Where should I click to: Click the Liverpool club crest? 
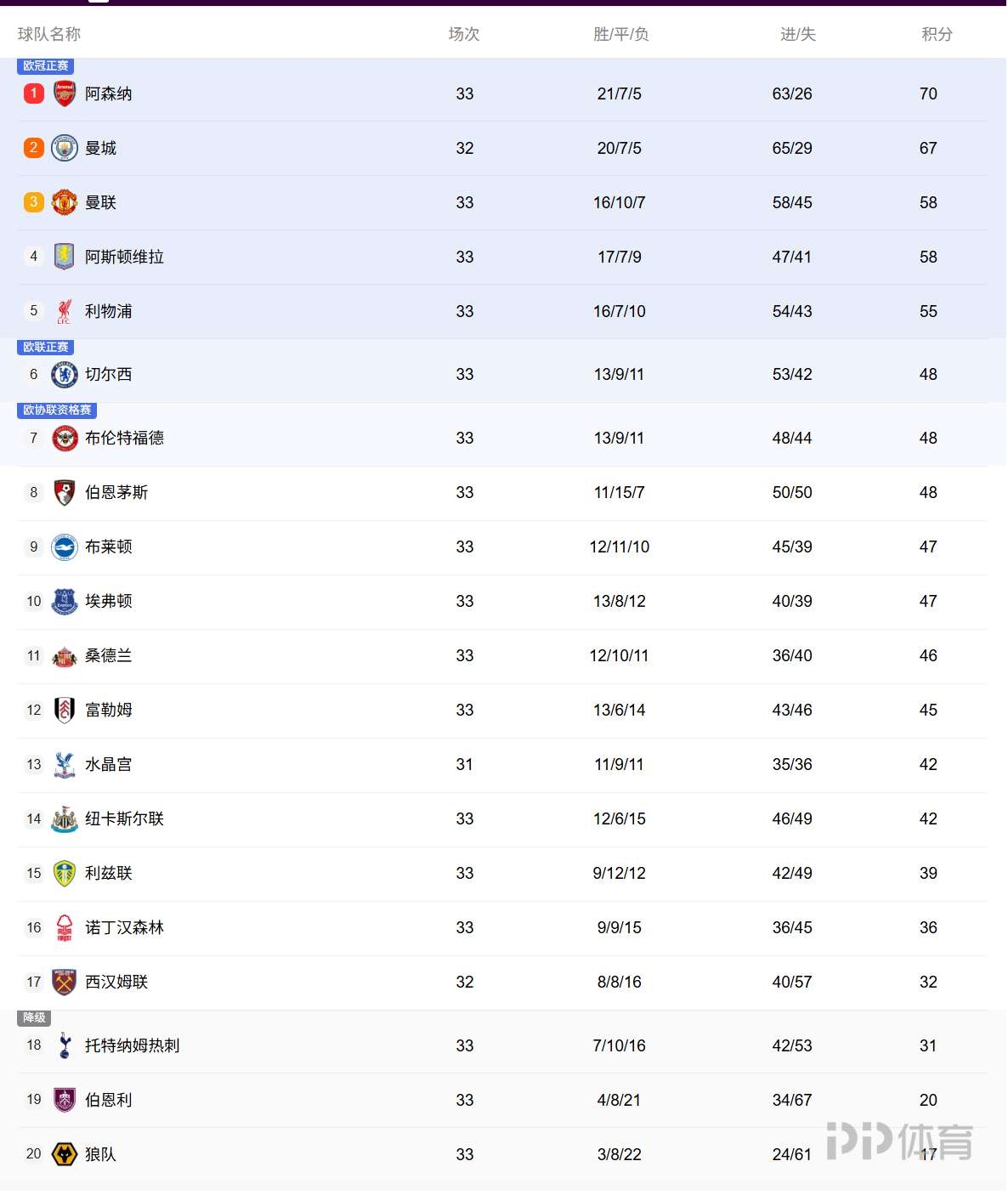tap(65, 311)
